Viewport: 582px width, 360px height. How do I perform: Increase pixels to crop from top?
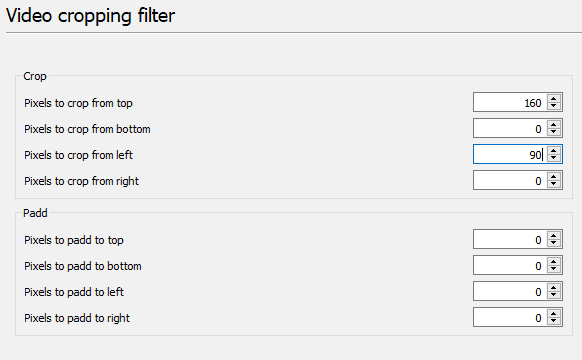click(x=553, y=98)
